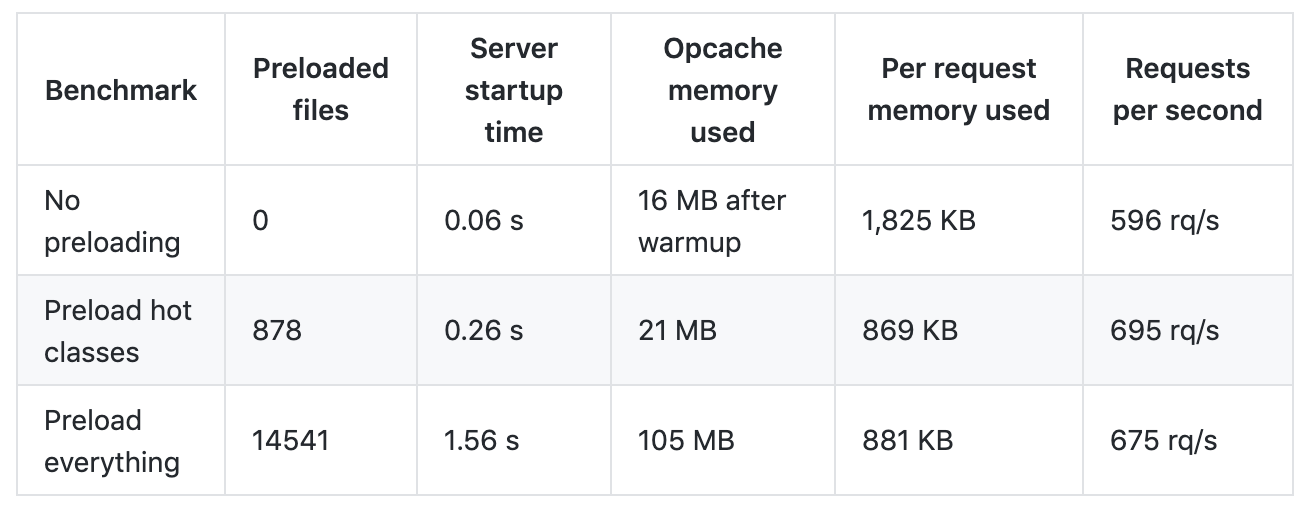Click the Benchmark column header

121,90
